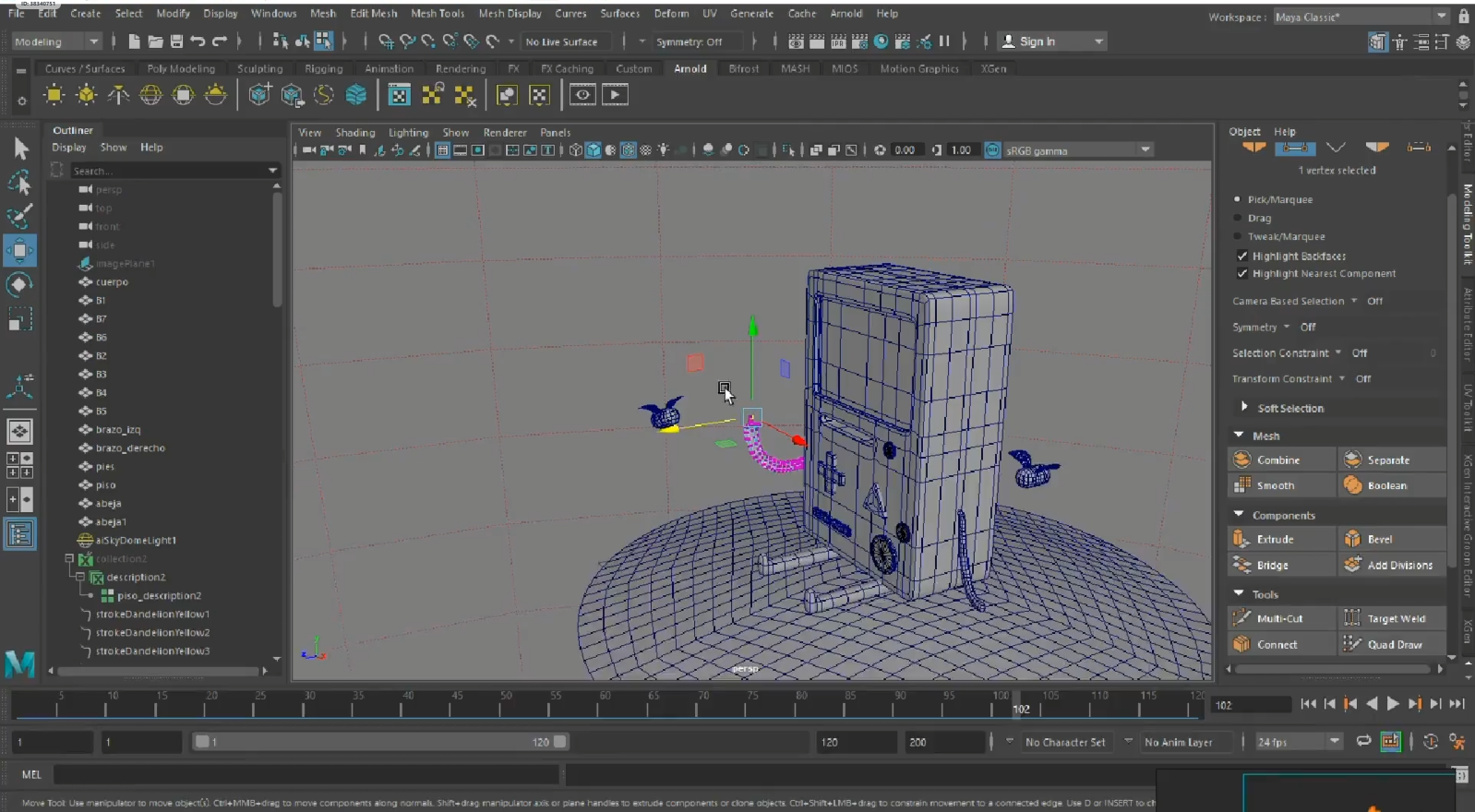Toggle the Outliner layout button
The height and width of the screenshot is (812, 1475).
[19, 534]
